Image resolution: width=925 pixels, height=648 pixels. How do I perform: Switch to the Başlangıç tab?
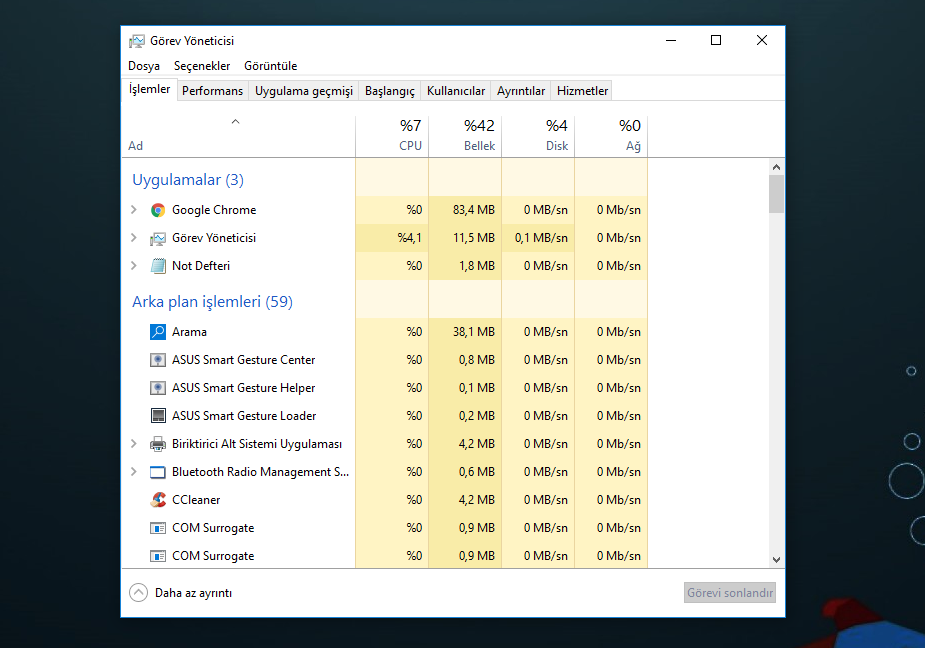[389, 91]
